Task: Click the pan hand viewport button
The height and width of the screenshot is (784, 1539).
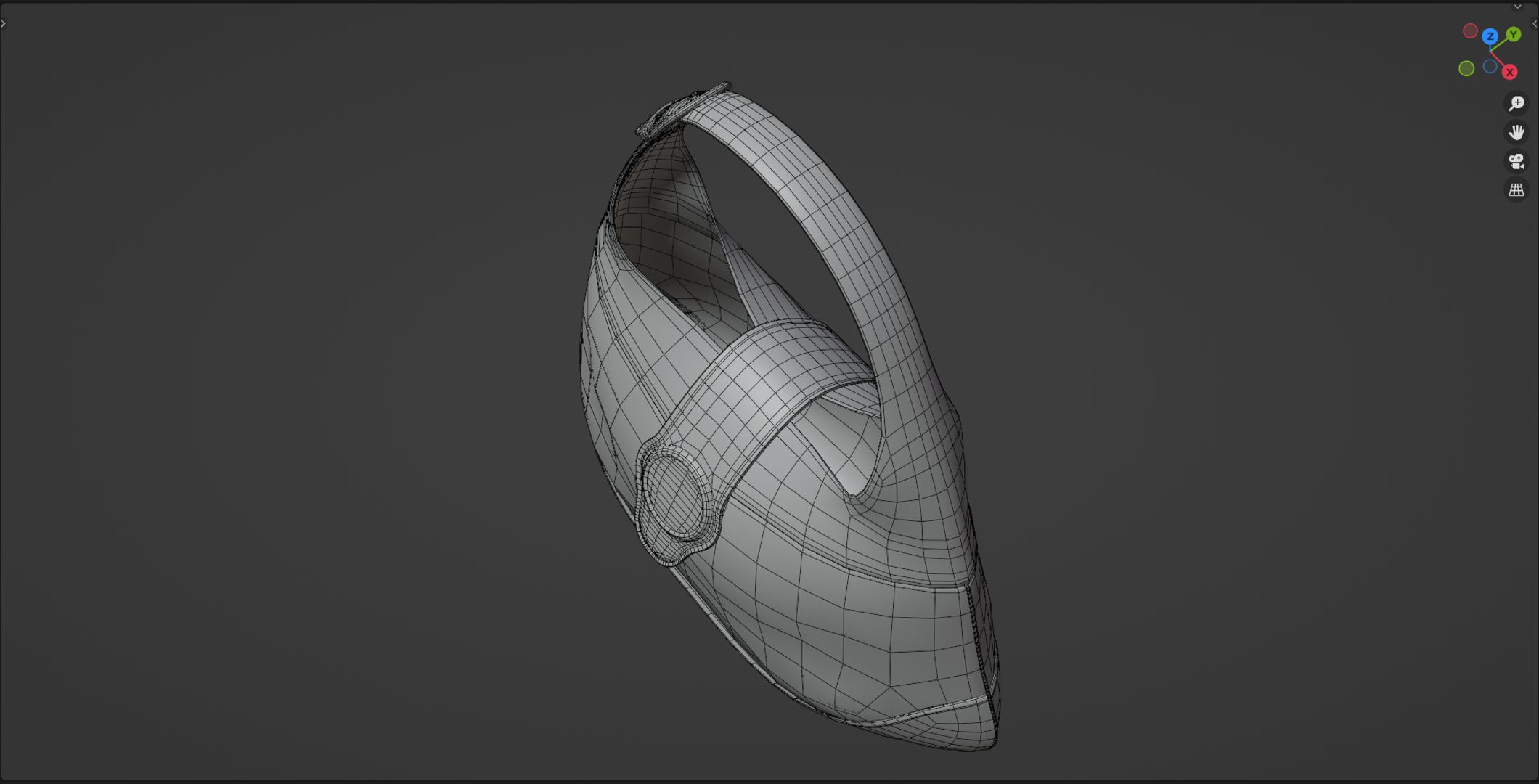Action: coord(1516,132)
